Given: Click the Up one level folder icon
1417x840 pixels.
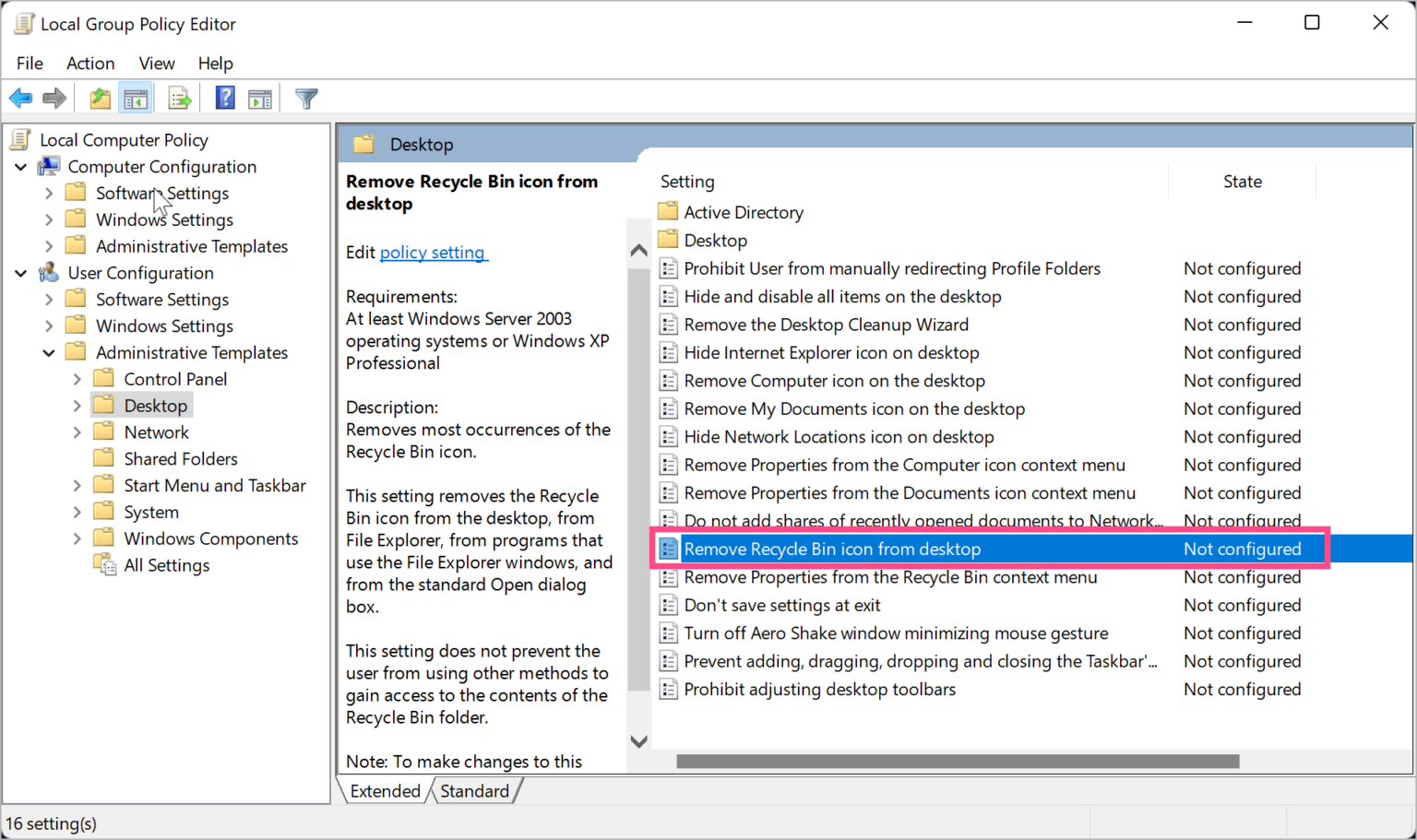Looking at the screenshot, I should [x=100, y=98].
